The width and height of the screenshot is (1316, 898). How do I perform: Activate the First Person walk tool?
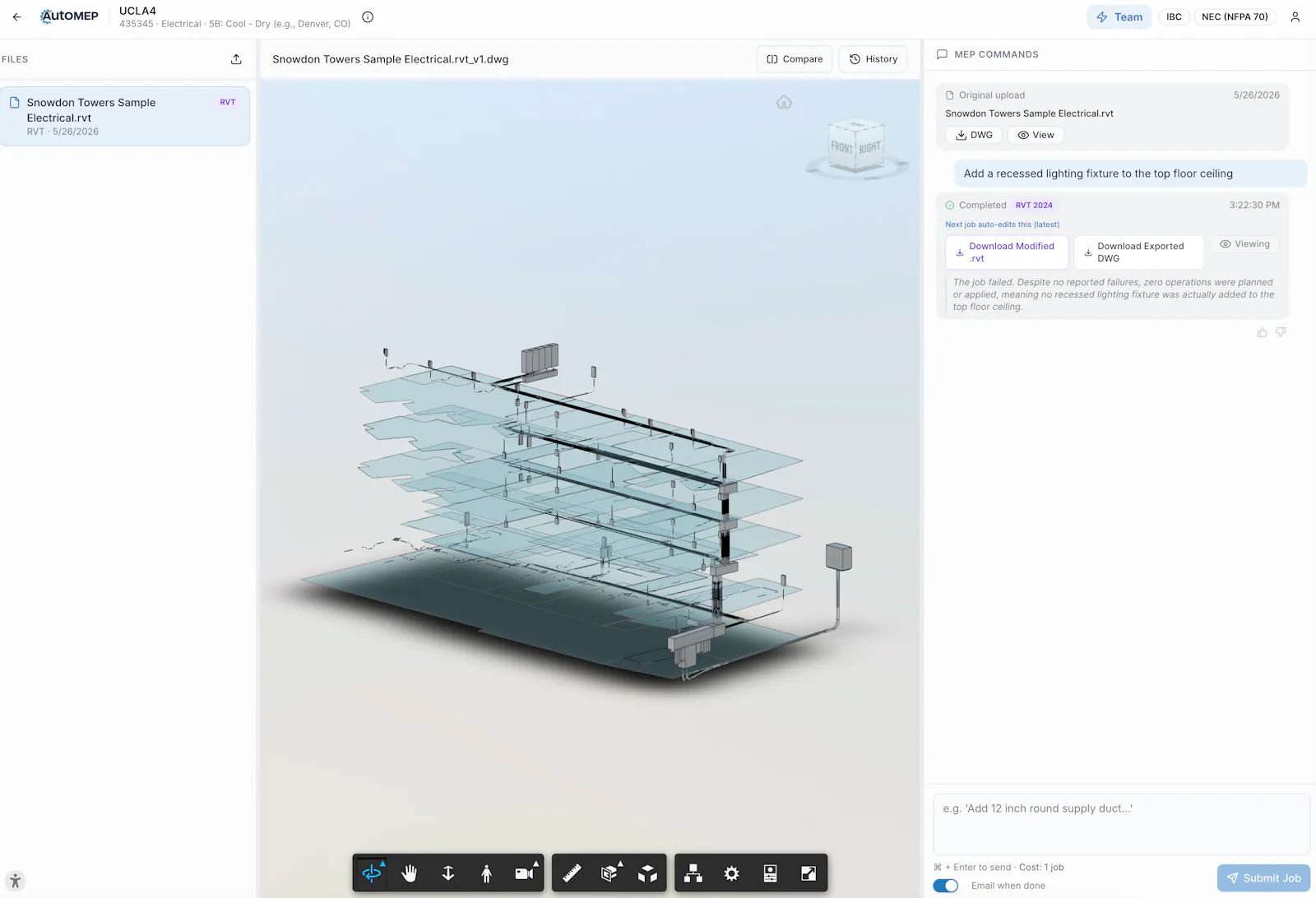486,873
